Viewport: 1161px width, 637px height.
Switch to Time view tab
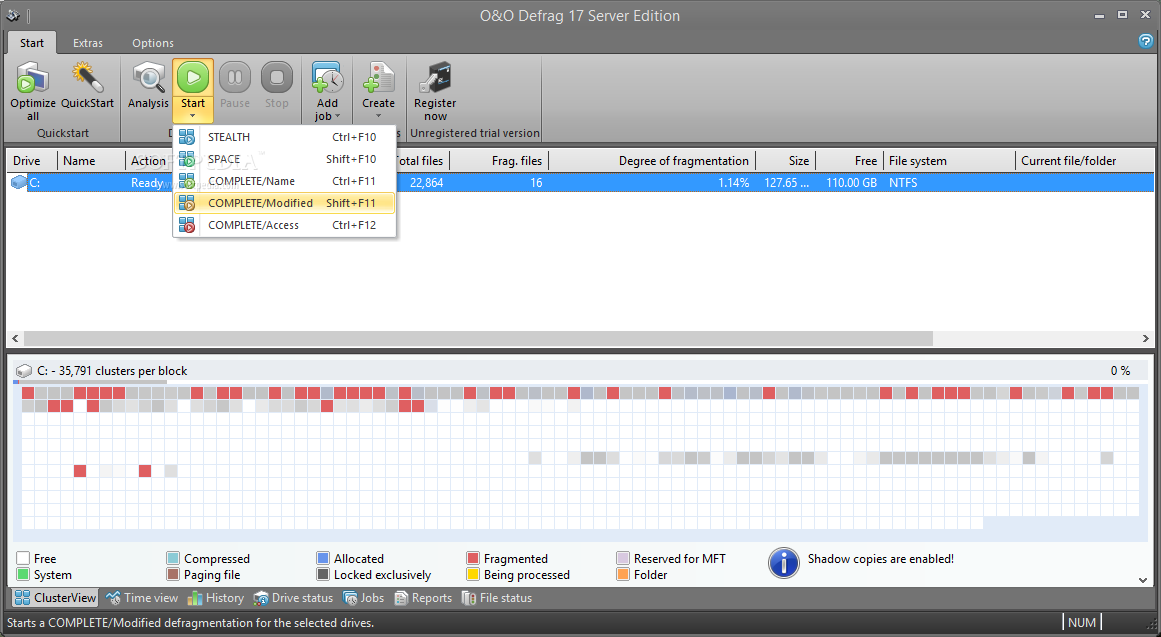pos(142,598)
